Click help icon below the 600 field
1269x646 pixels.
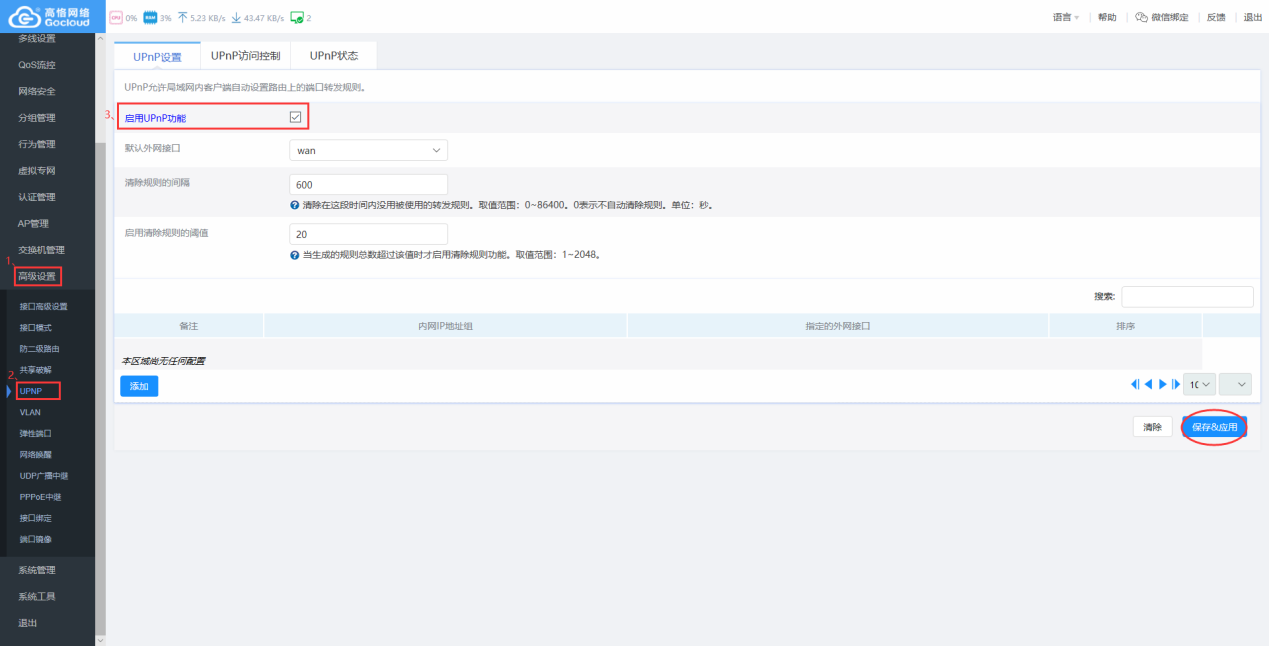[x=295, y=205]
